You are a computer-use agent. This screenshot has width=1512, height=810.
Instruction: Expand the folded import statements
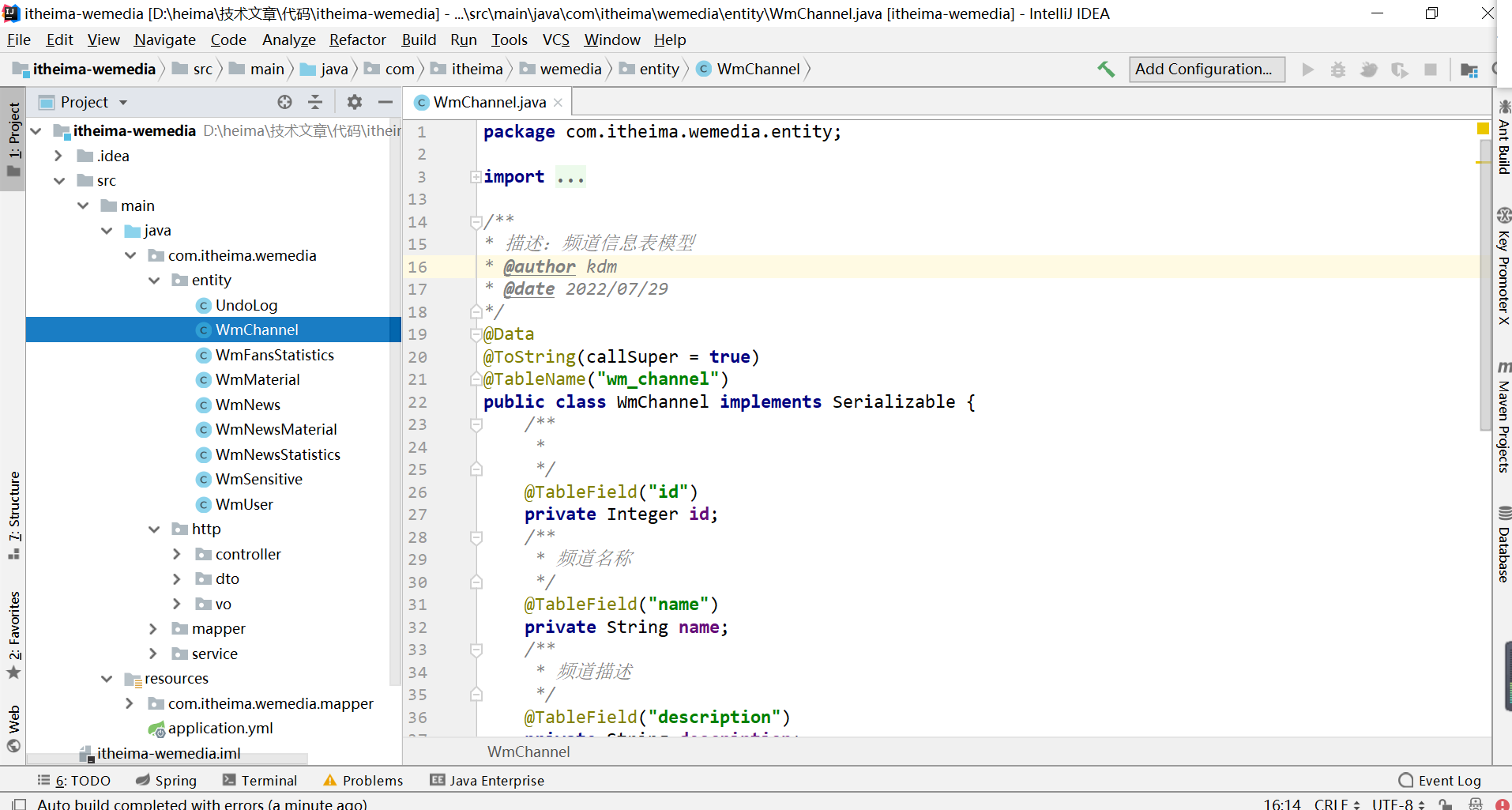(476, 177)
